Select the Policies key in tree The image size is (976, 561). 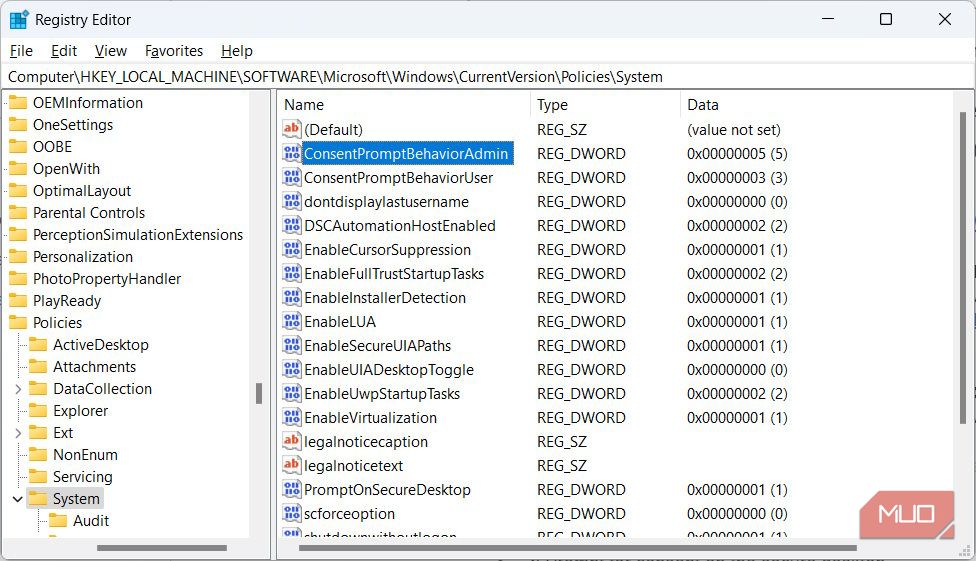click(57, 323)
